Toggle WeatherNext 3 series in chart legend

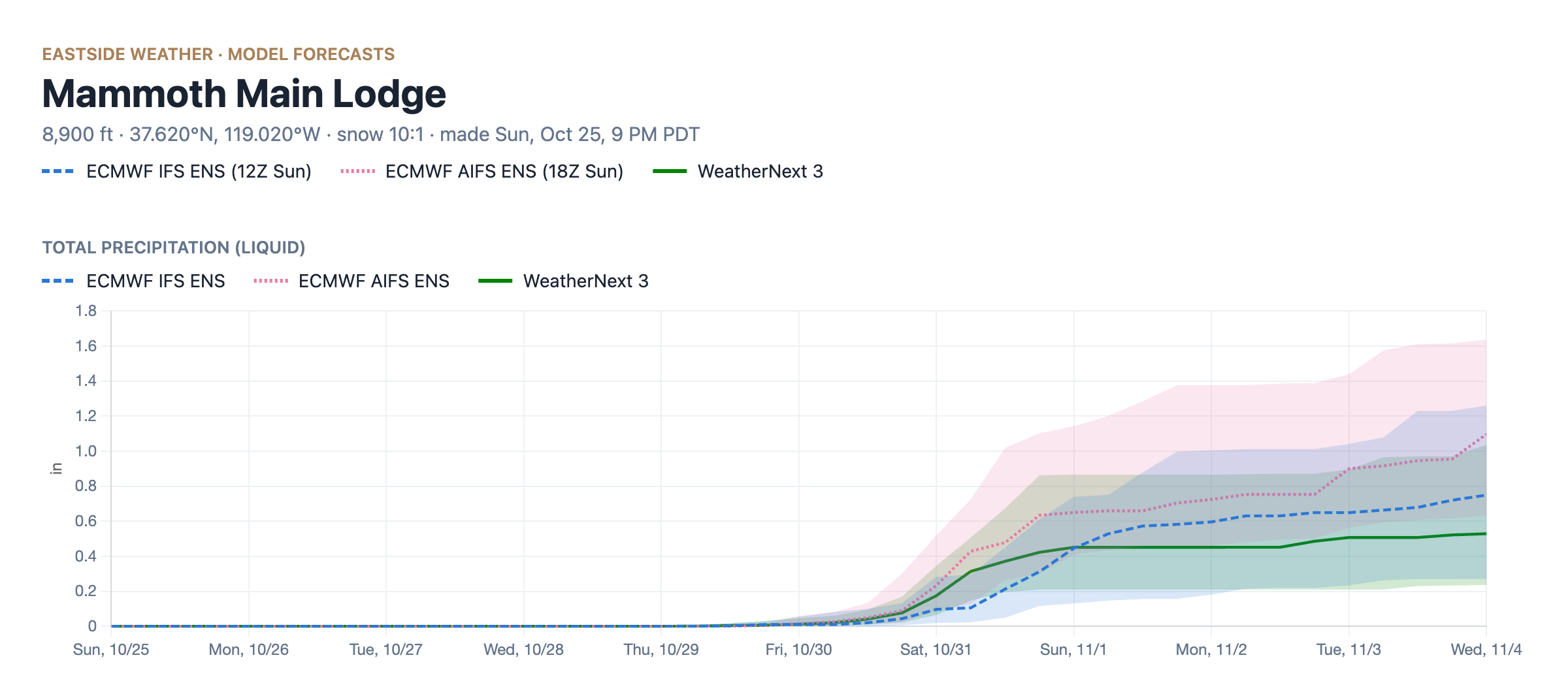point(563,281)
